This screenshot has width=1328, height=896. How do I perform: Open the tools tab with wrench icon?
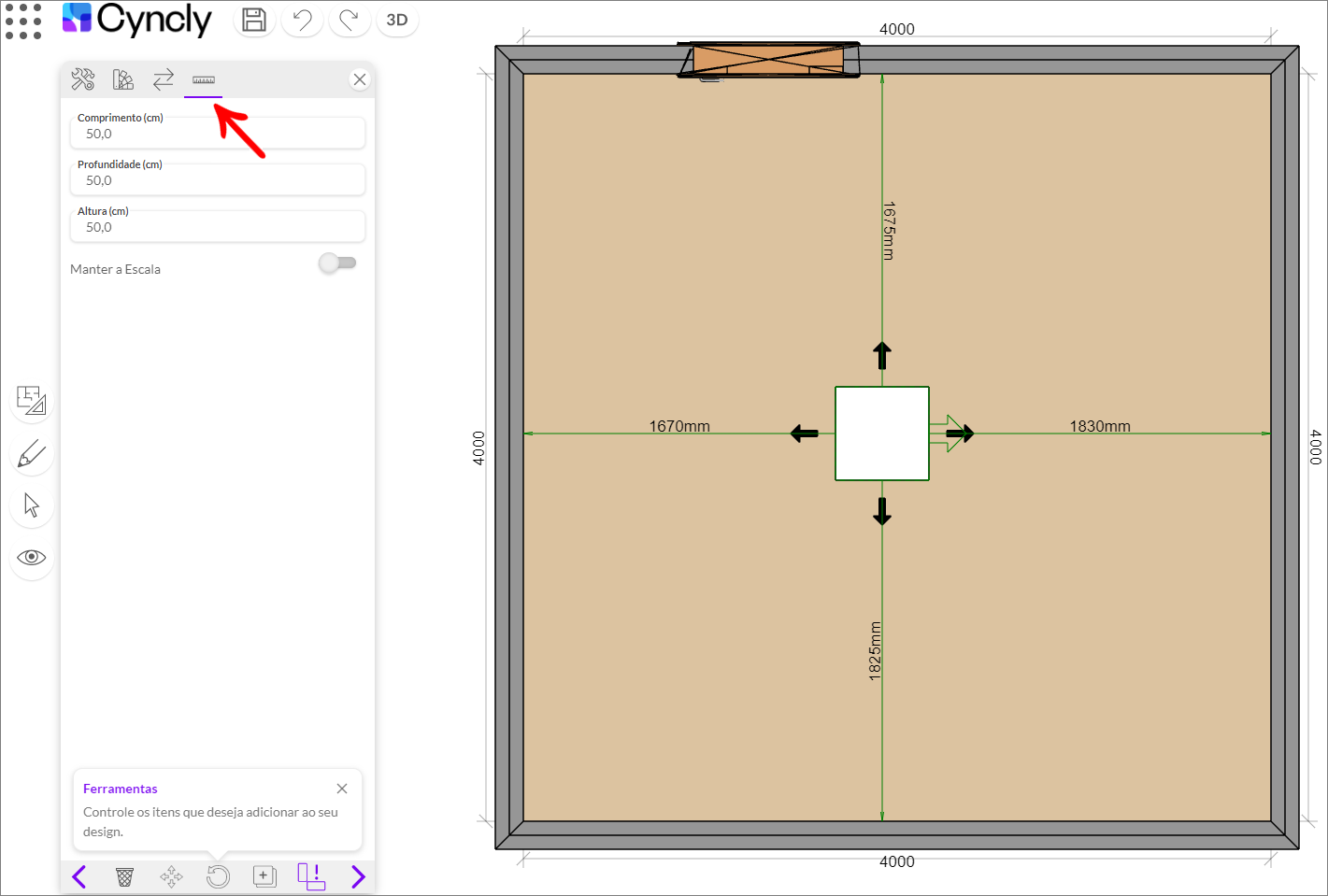(x=83, y=79)
